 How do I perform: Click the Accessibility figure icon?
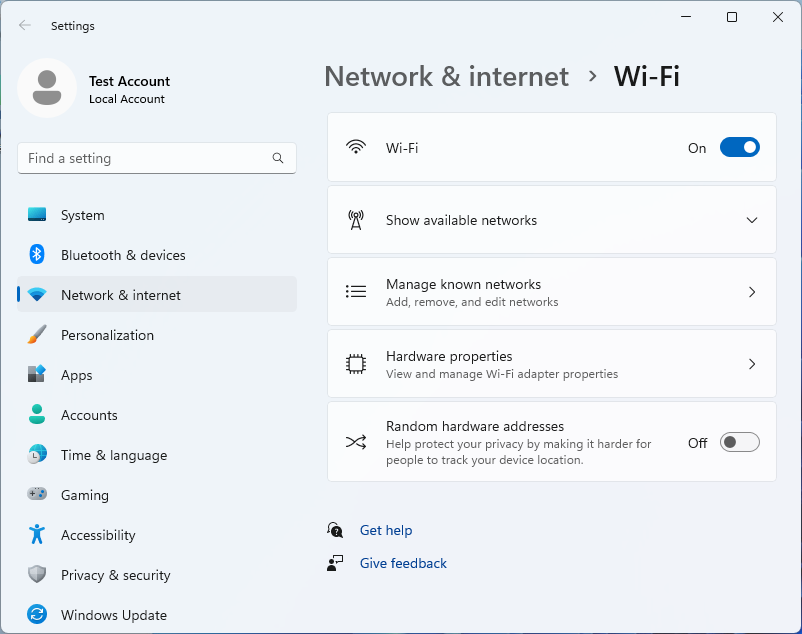pos(37,534)
